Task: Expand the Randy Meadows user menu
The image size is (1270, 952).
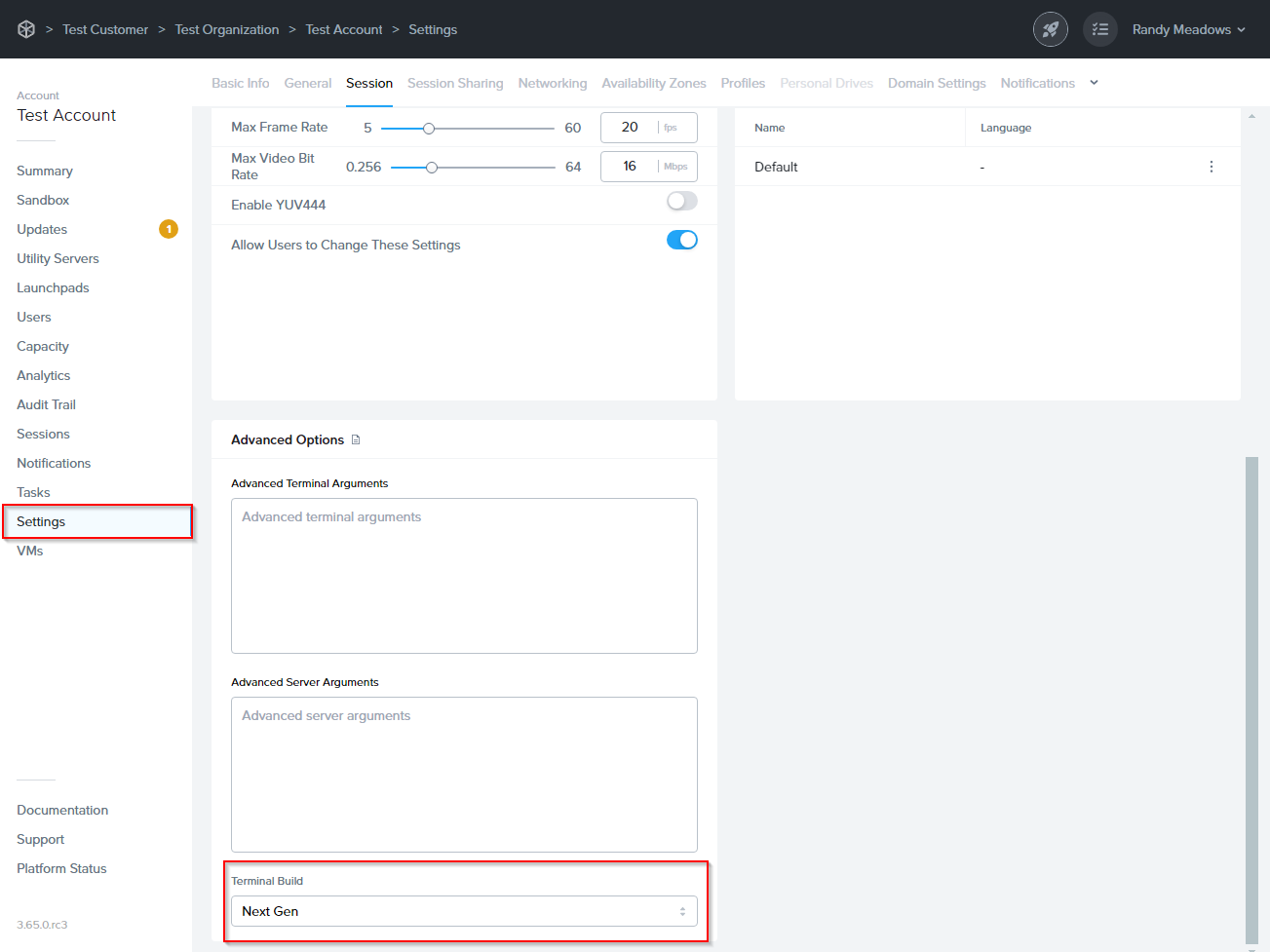Action: click(1188, 29)
